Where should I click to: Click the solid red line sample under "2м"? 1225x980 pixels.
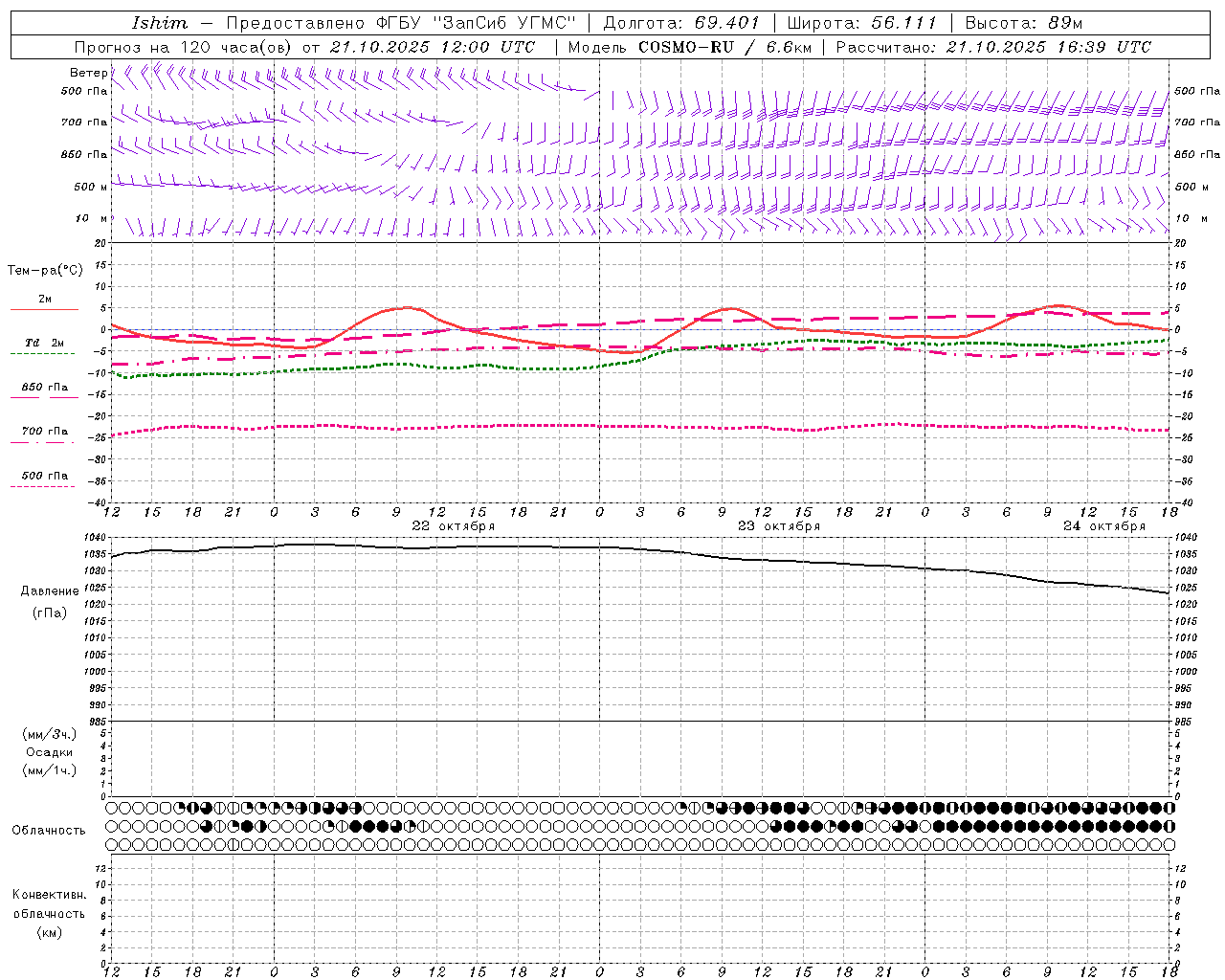point(44,309)
